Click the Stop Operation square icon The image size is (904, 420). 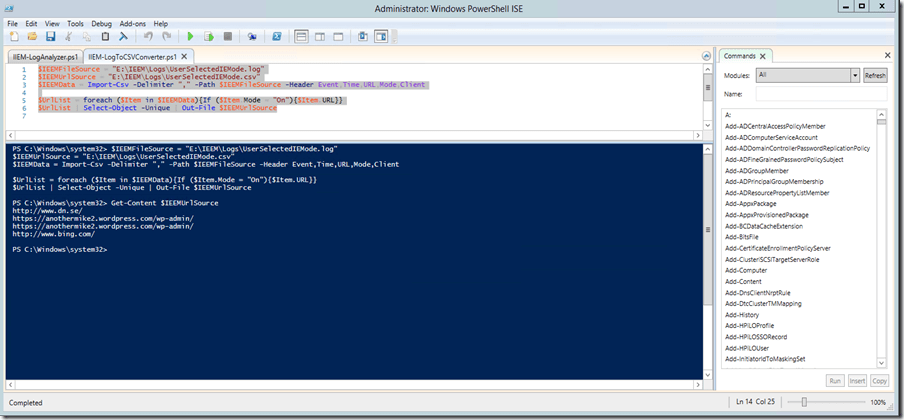(x=227, y=36)
